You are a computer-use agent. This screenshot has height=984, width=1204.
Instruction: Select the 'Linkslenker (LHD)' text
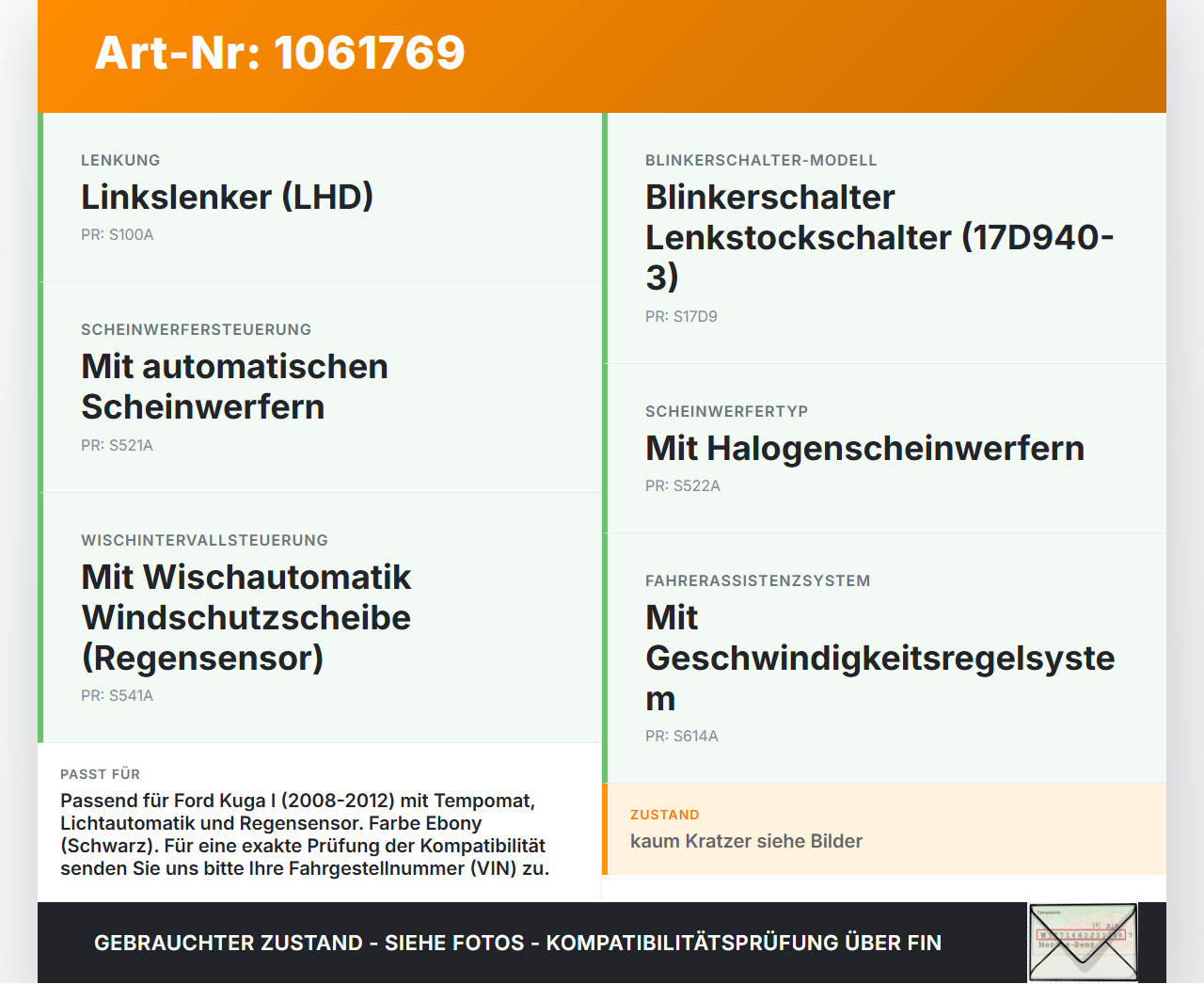(228, 197)
